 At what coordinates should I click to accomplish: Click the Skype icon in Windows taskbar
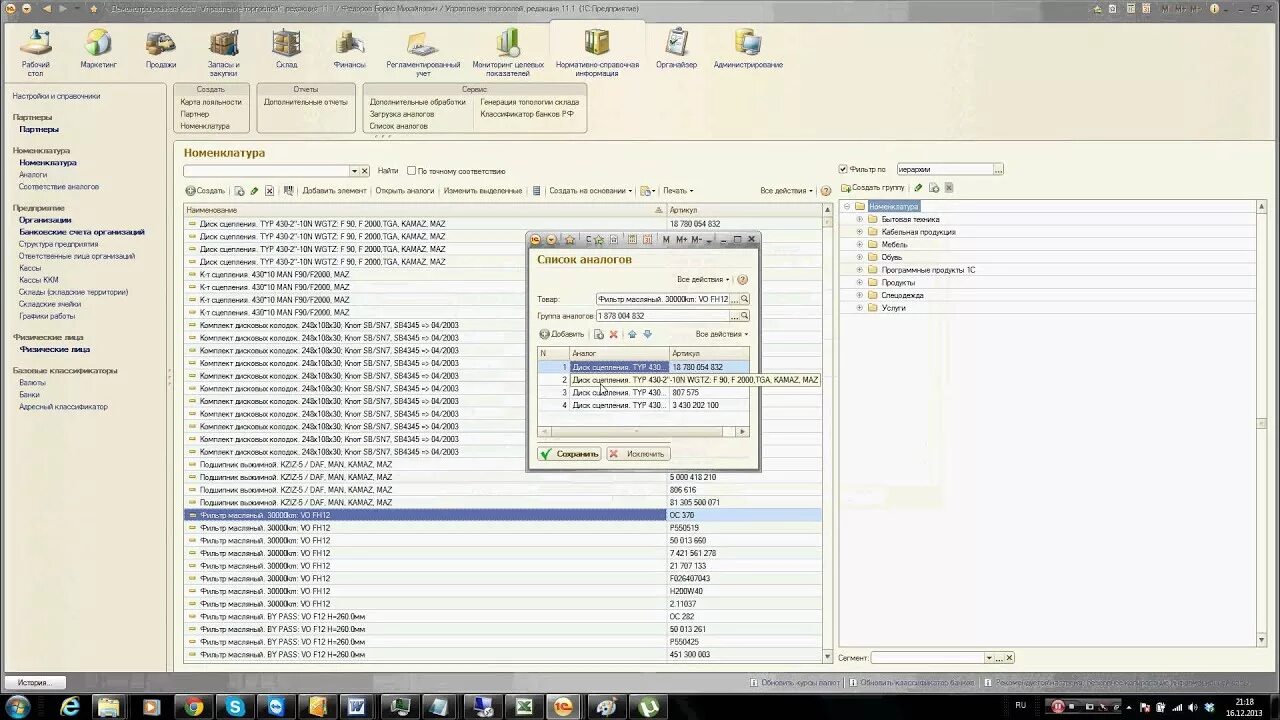[235, 706]
